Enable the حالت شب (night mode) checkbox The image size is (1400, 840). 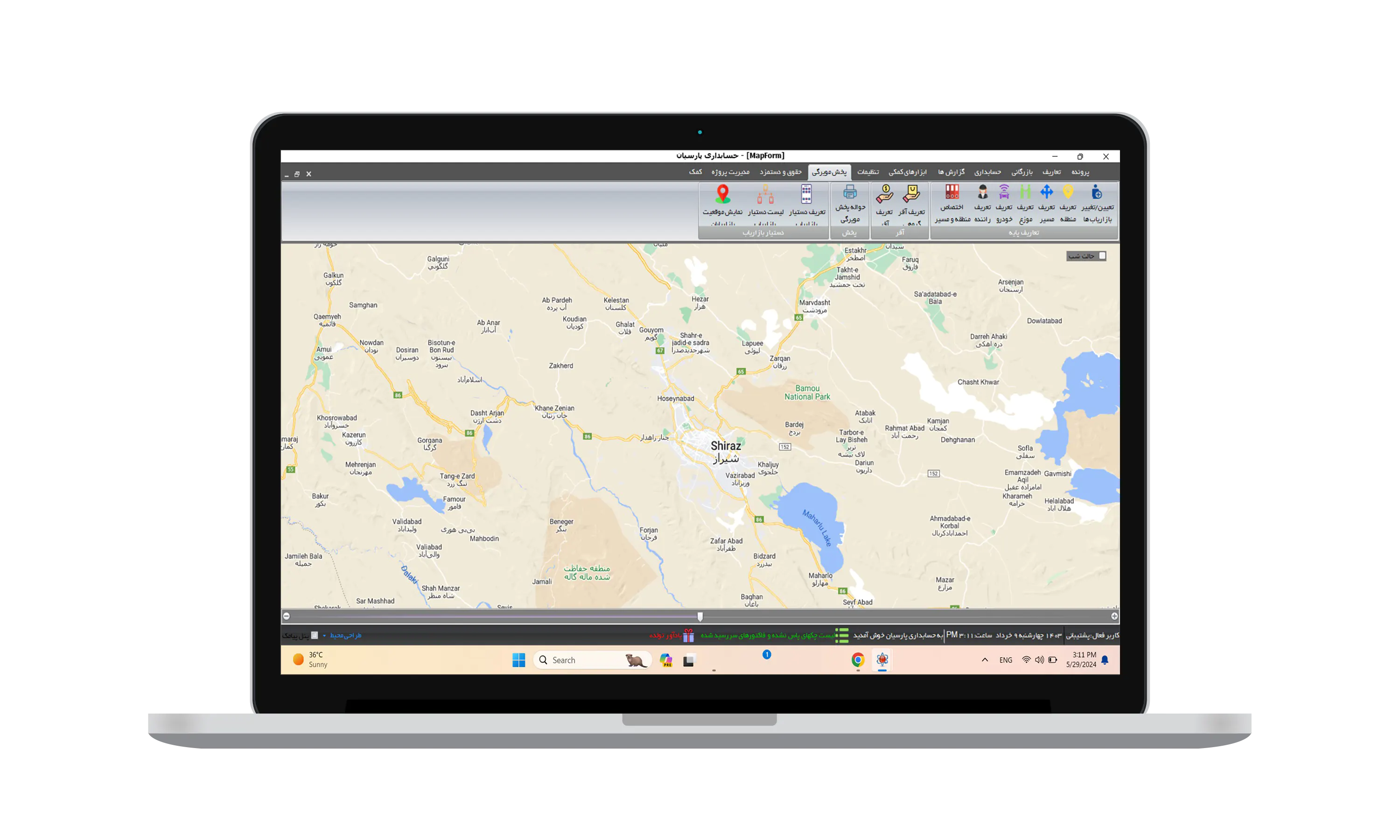[x=1102, y=256]
